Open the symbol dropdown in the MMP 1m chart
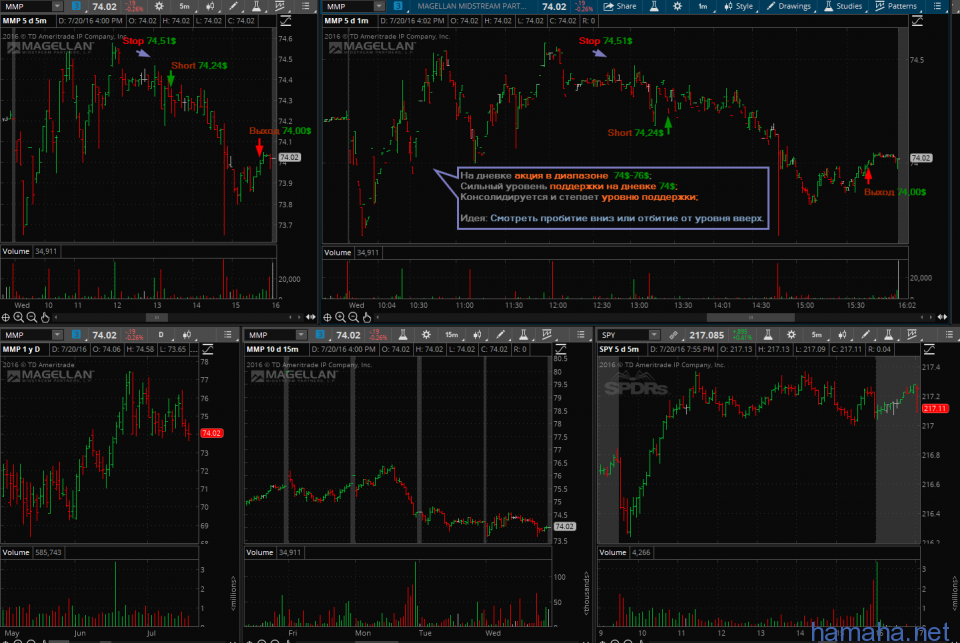The image size is (960, 643). 379,6
